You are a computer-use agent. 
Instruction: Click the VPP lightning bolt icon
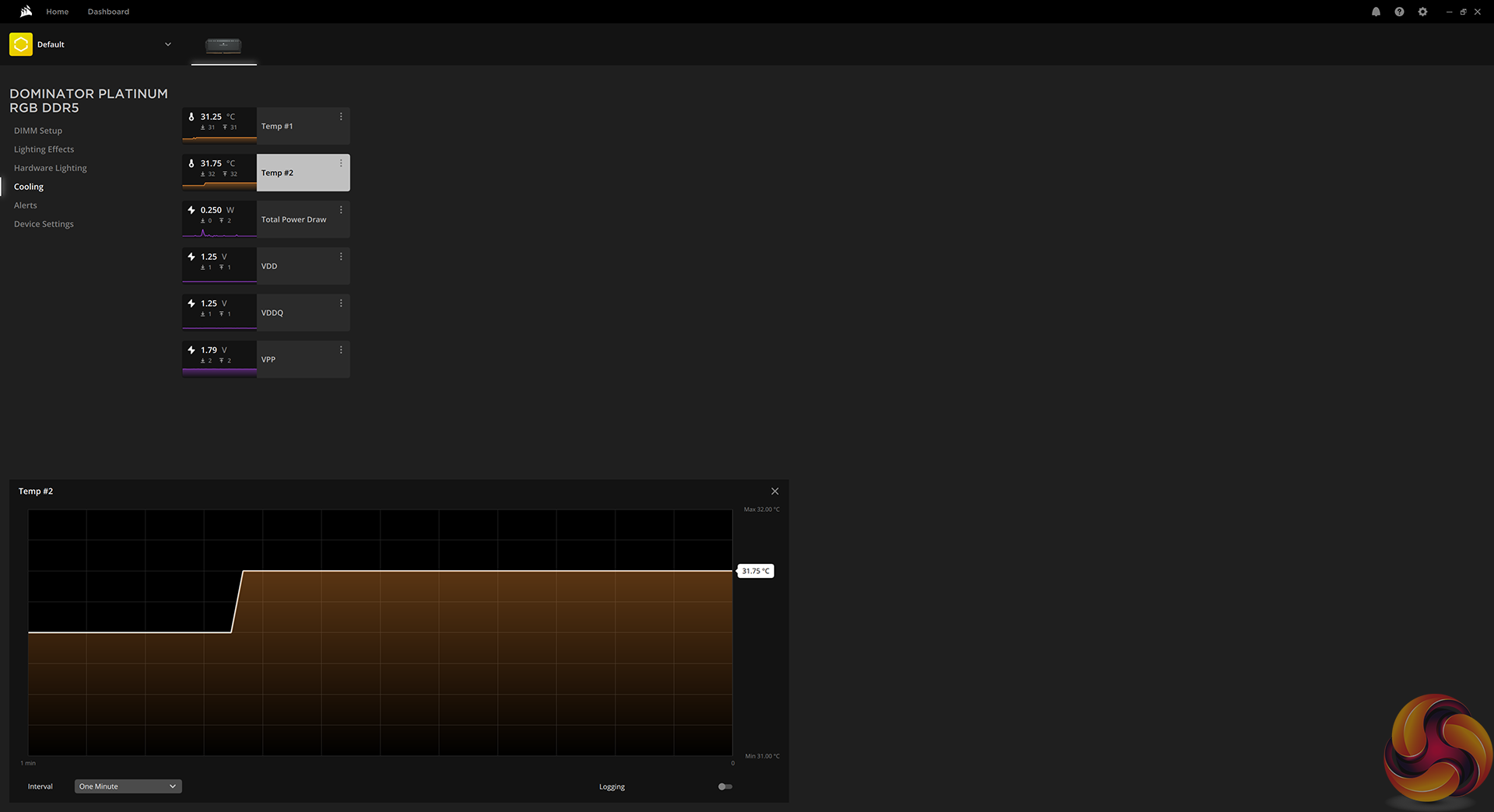(191, 350)
